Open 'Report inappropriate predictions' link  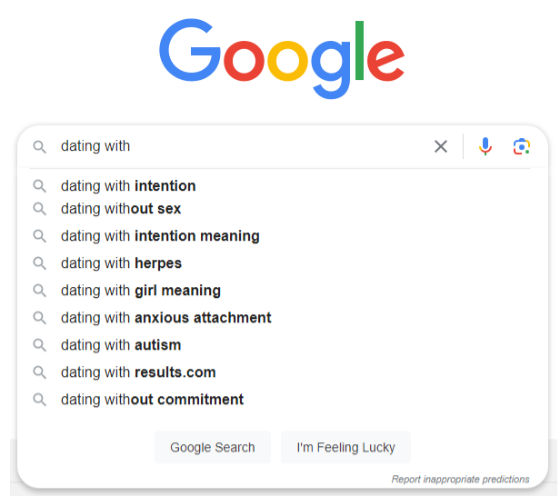460,479
